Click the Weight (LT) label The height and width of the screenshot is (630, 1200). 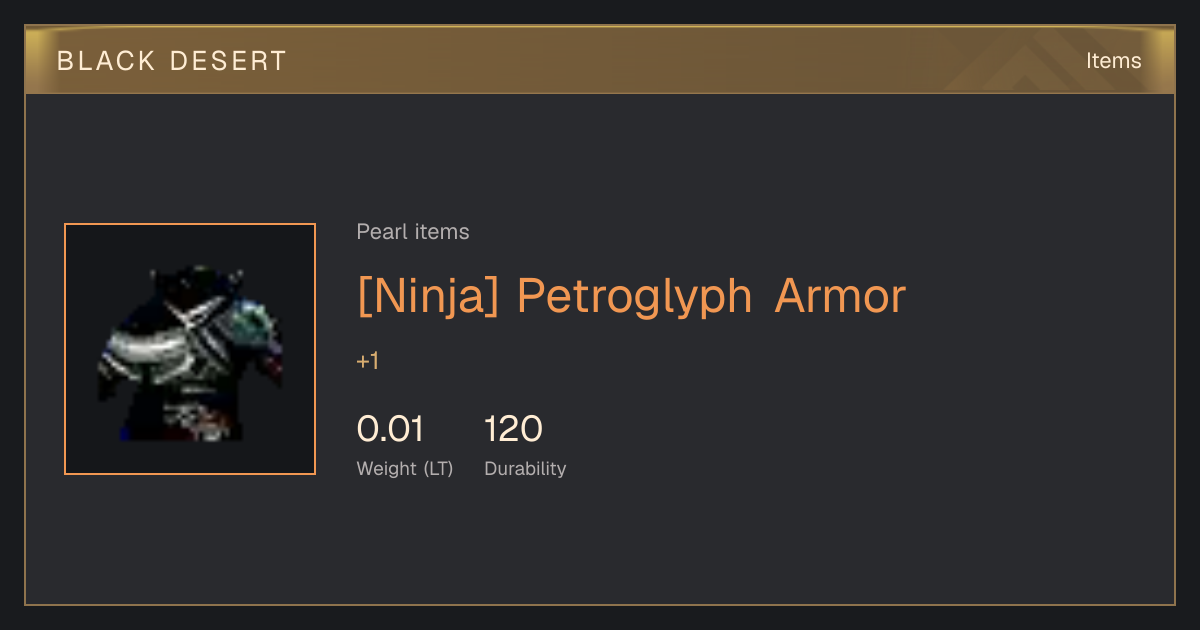[x=405, y=469]
